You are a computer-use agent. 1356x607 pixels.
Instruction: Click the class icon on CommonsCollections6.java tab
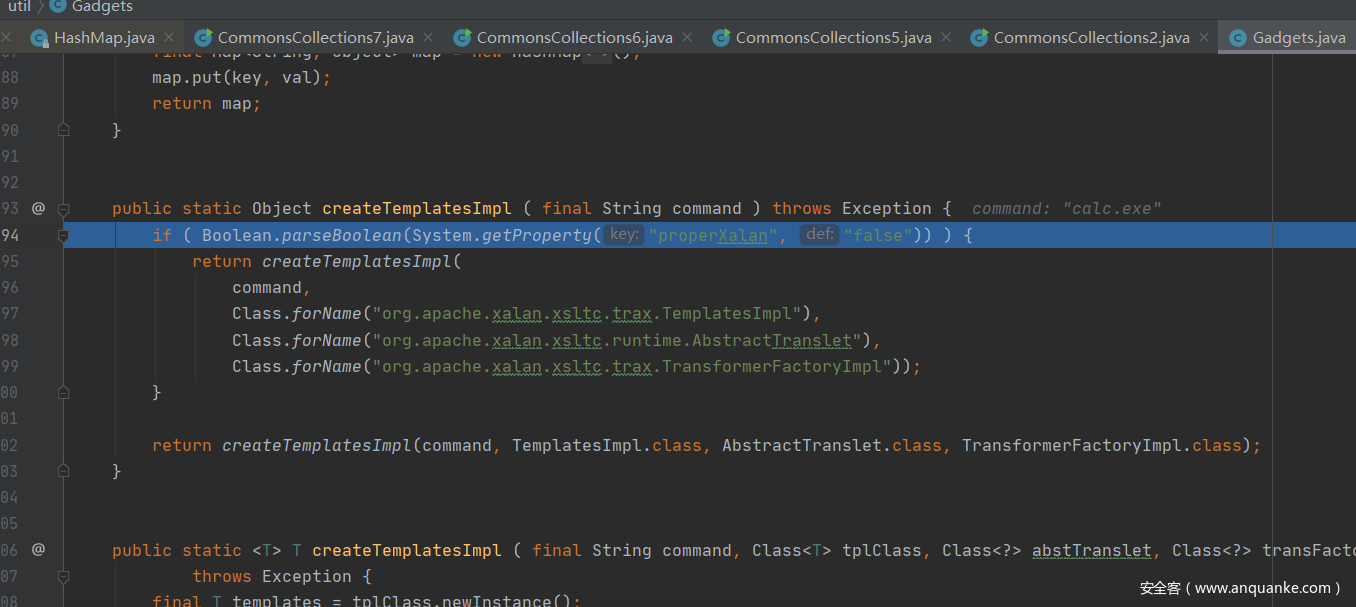click(x=462, y=38)
